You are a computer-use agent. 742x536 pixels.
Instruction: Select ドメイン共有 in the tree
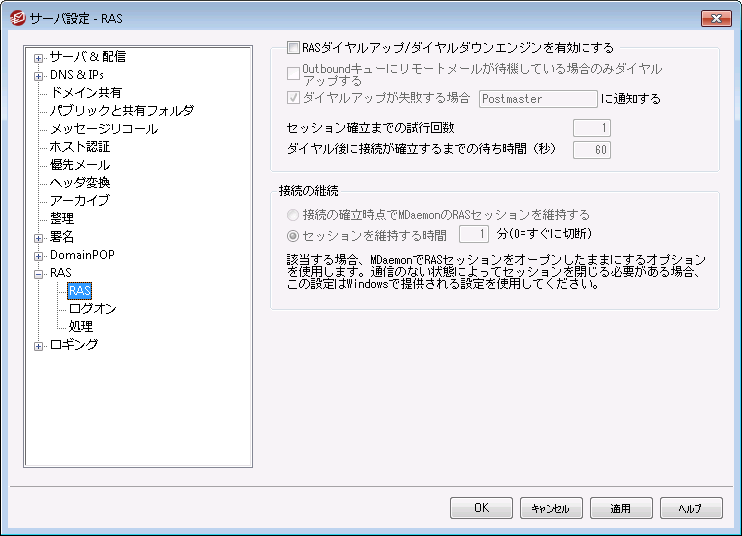(86, 93)
